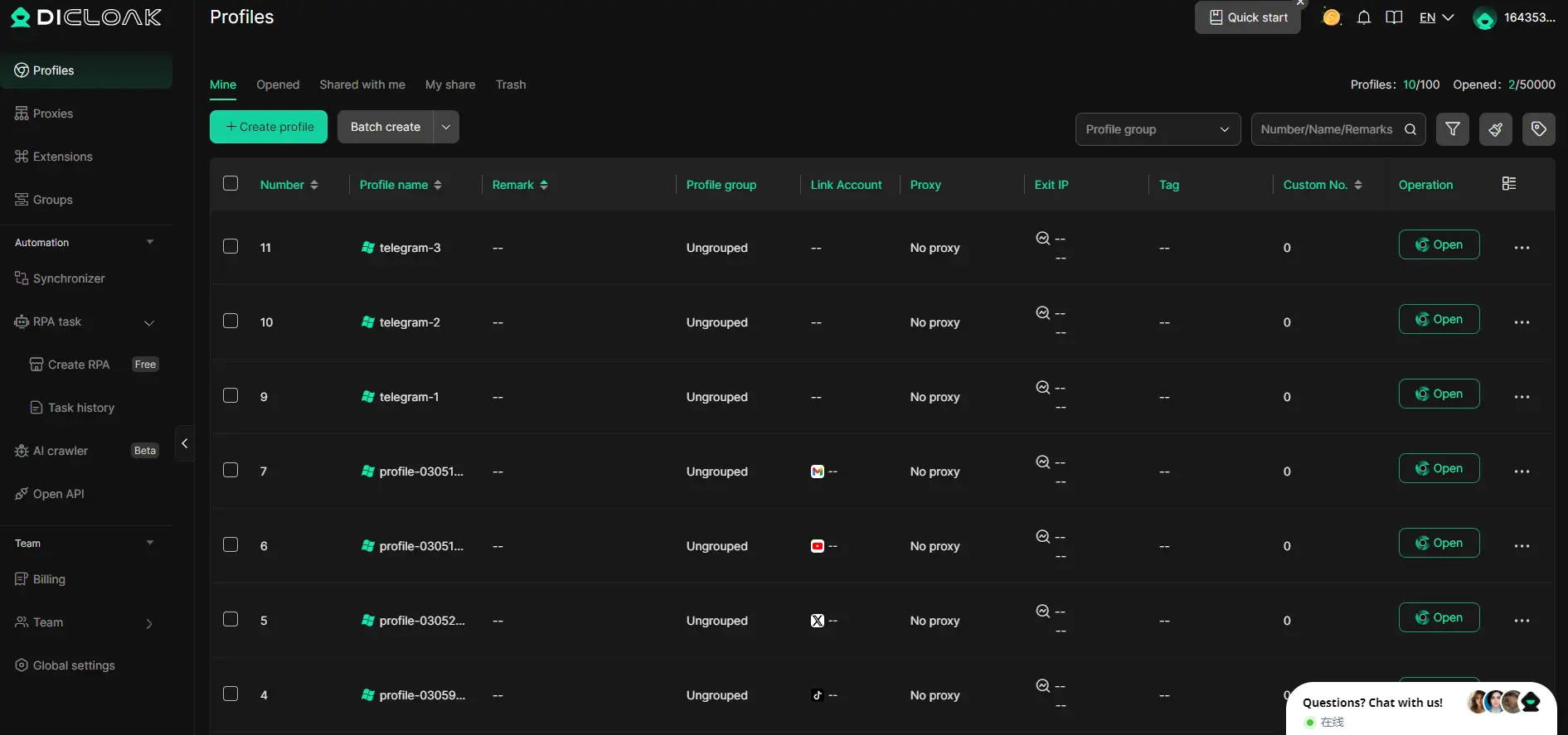Click the search magnifier icon
This screenshot has width=1568, height=735.
click(x=1410, y=129)
